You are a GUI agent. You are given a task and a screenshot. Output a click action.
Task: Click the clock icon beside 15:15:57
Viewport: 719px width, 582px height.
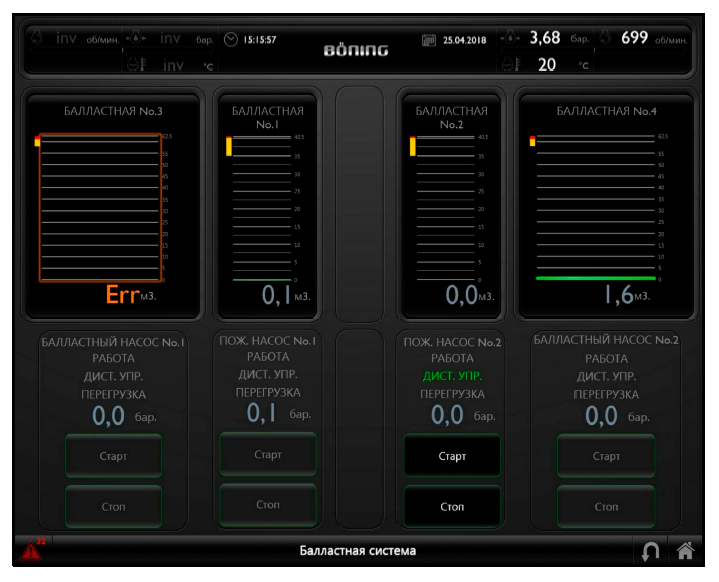tap(231, 40)
